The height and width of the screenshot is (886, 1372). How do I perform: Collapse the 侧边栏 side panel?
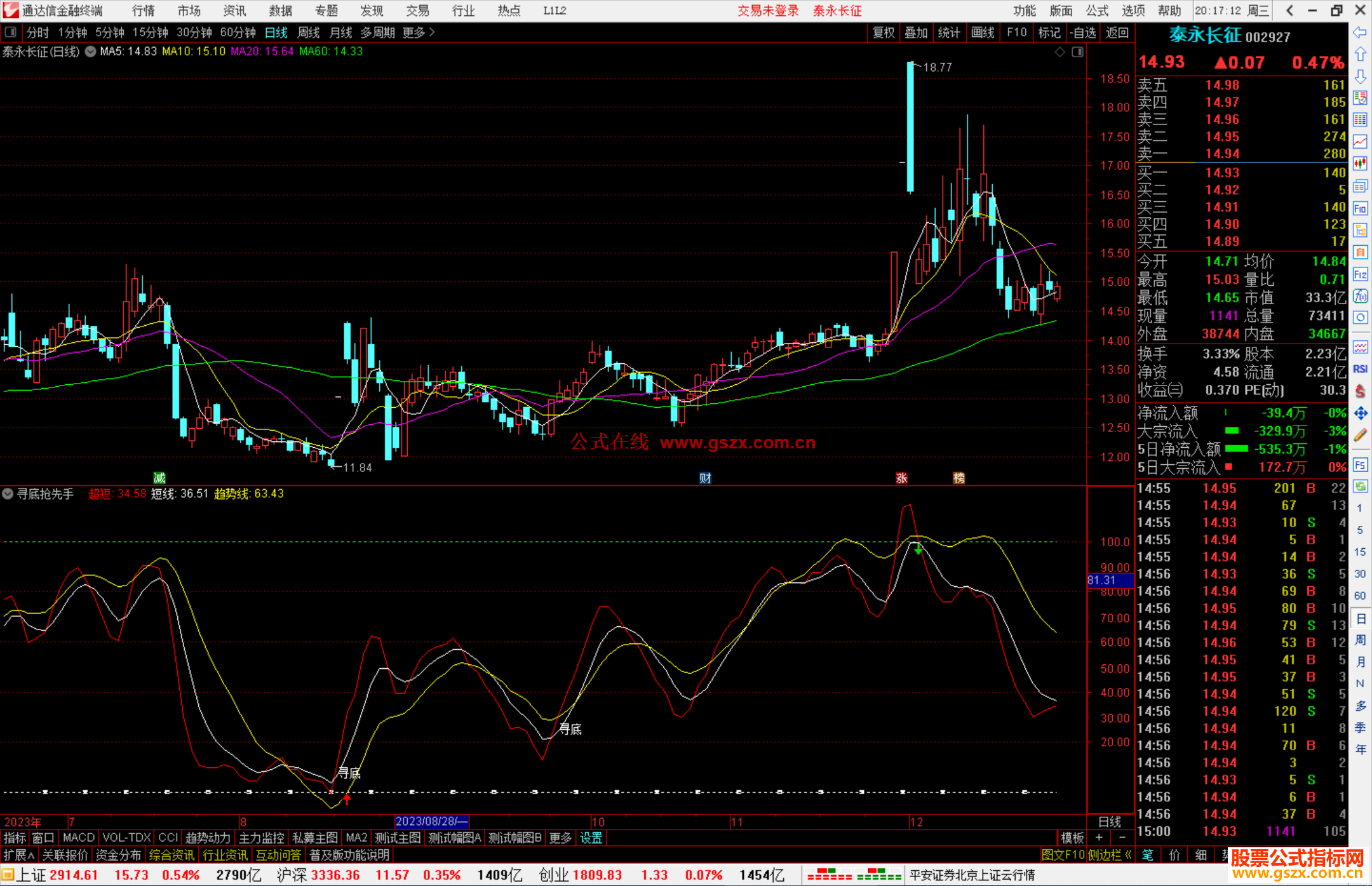1110,855
